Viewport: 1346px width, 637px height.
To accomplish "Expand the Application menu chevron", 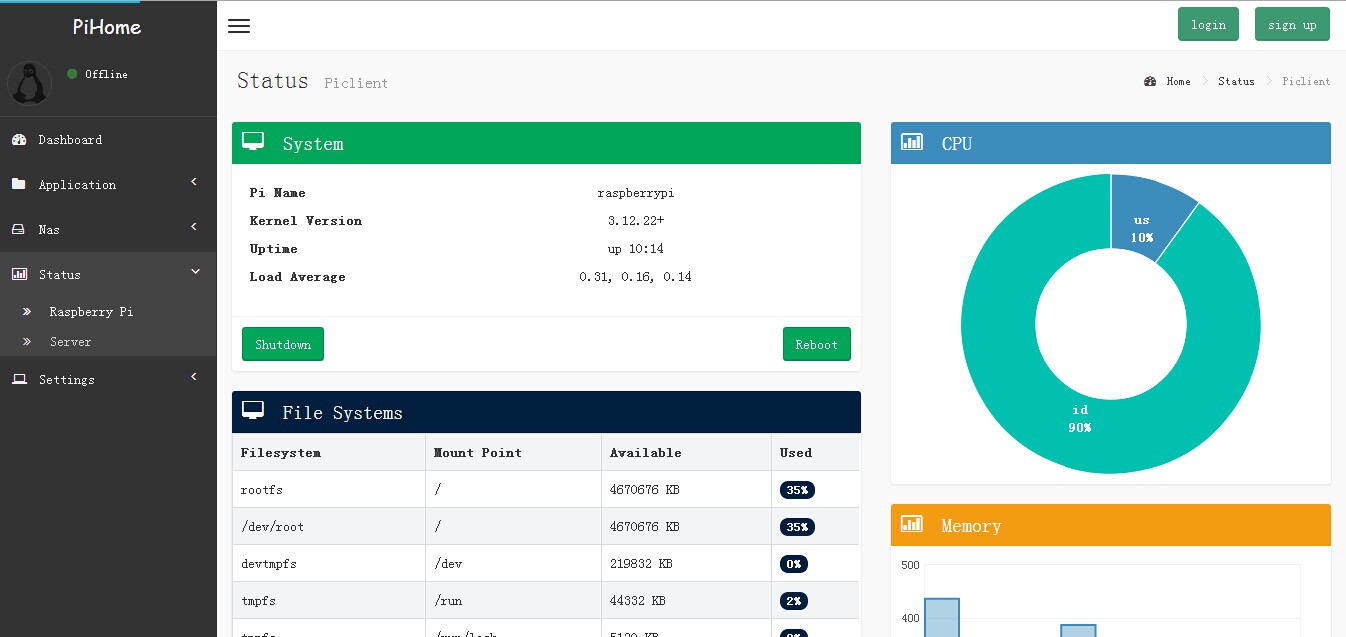I will pyautogui.click(x=194, y=182).
